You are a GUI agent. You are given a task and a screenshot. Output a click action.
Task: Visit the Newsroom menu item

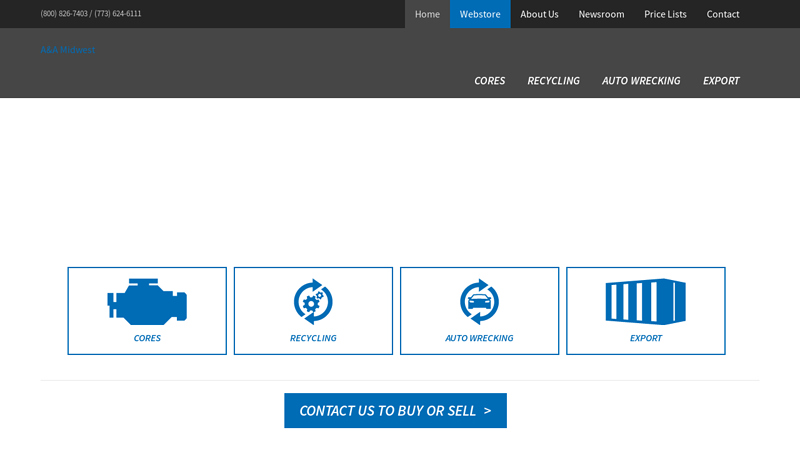(x=601, y=14)
